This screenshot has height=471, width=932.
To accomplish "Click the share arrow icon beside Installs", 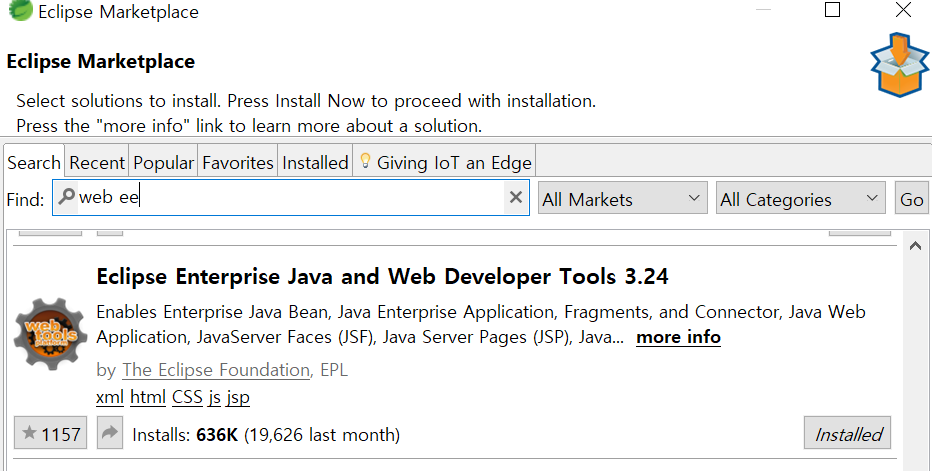I will pos(110,433).
